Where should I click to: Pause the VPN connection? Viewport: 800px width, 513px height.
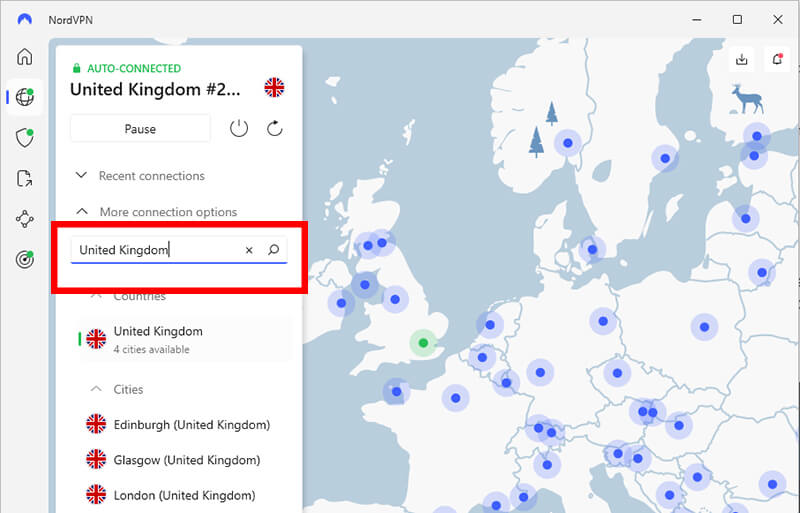click(x=140, y=129)
